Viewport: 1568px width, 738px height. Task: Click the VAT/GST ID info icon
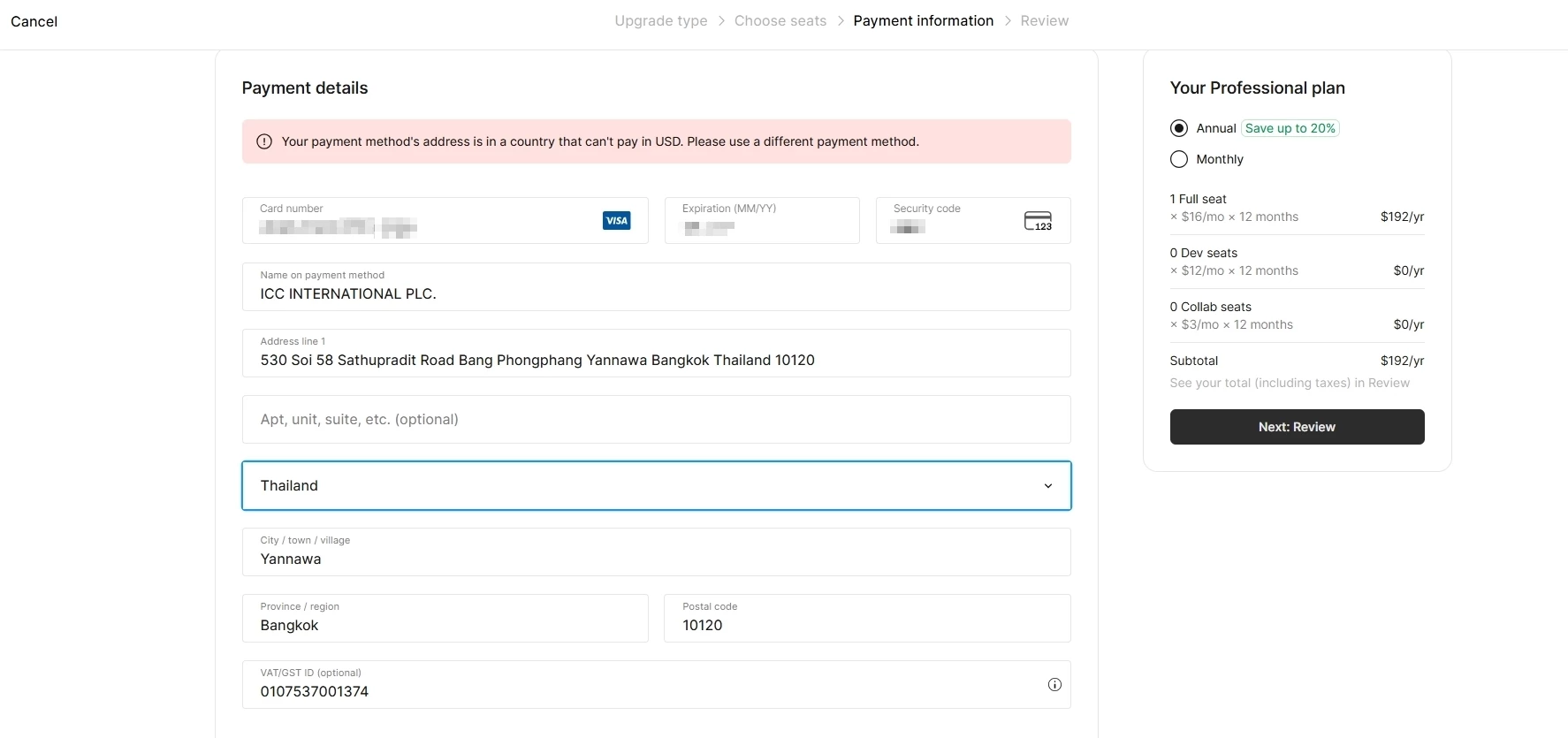tap(1054, 684)
